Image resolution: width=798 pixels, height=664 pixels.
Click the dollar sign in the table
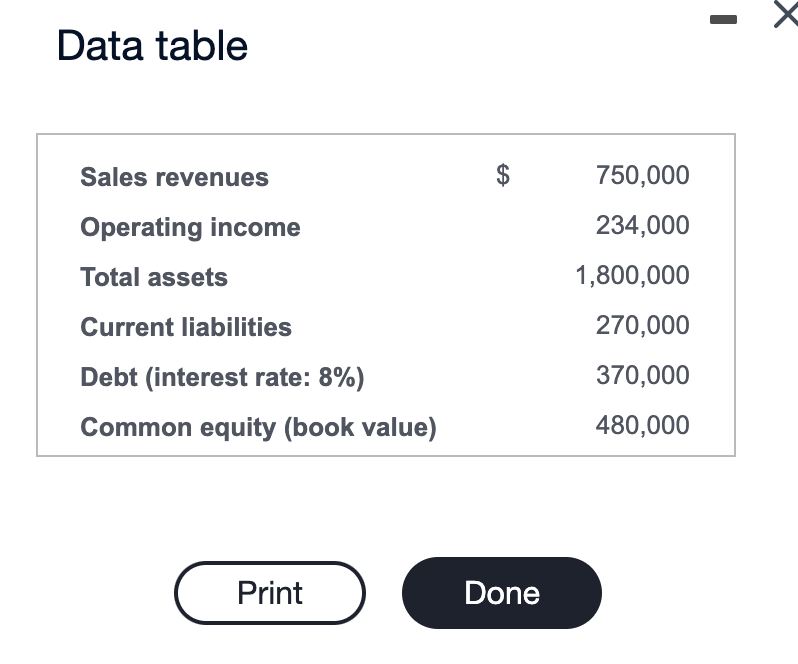pos(503,176)
